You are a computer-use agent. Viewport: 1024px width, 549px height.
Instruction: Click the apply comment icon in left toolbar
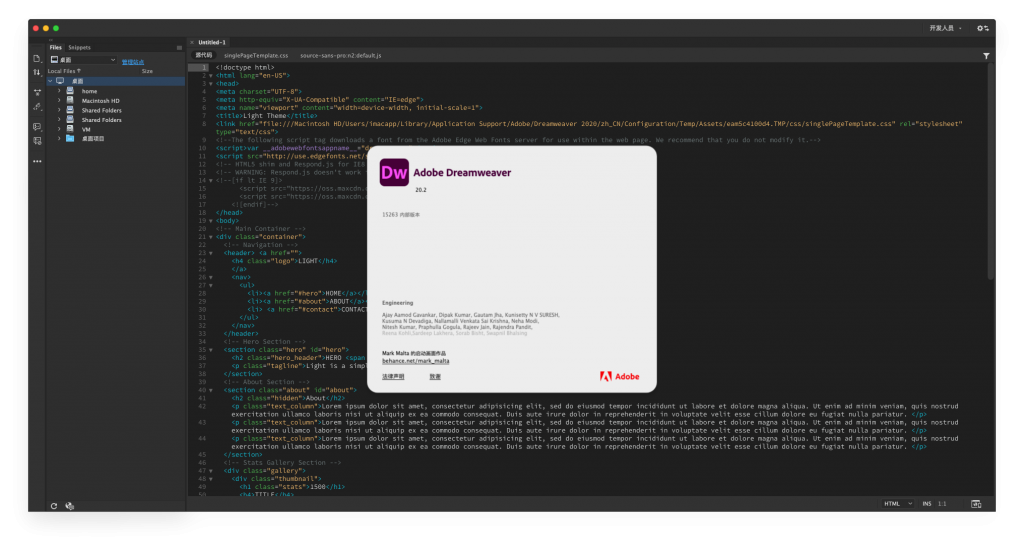click(x=37, y=127)
